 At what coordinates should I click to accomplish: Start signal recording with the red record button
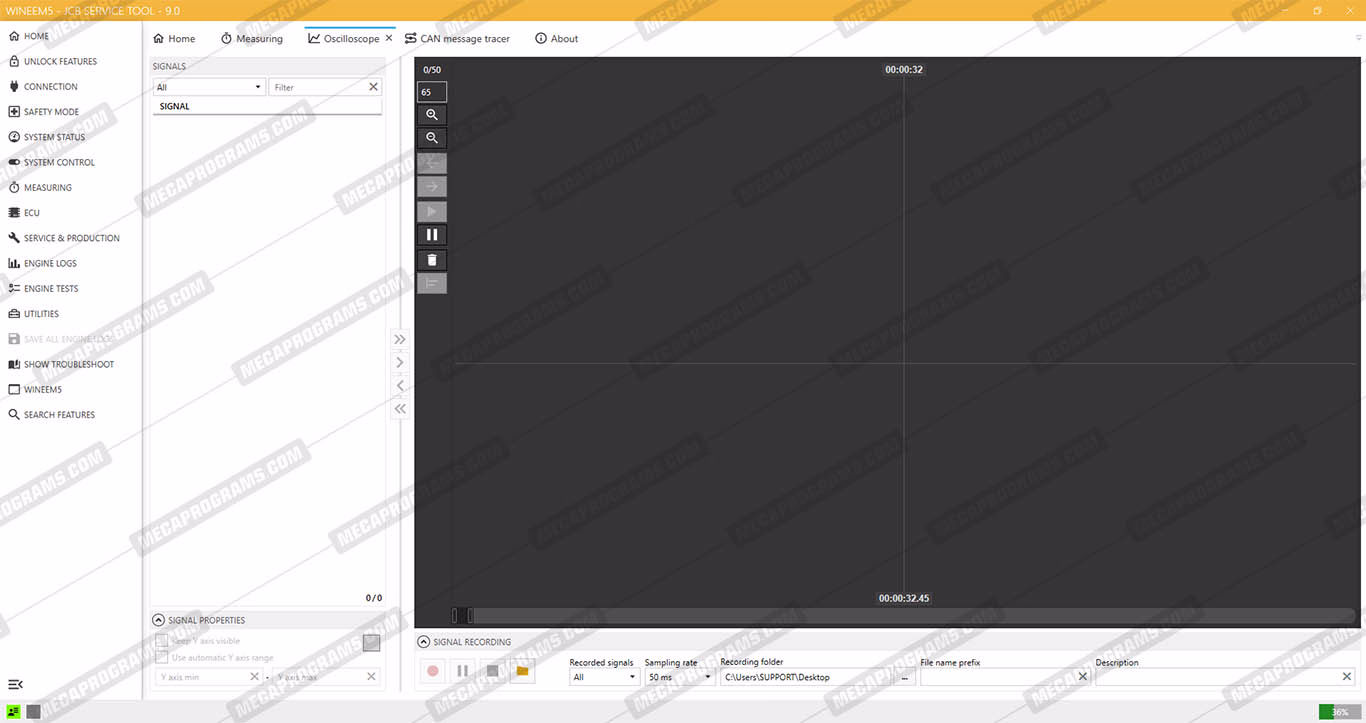click(x=433, y=671)
